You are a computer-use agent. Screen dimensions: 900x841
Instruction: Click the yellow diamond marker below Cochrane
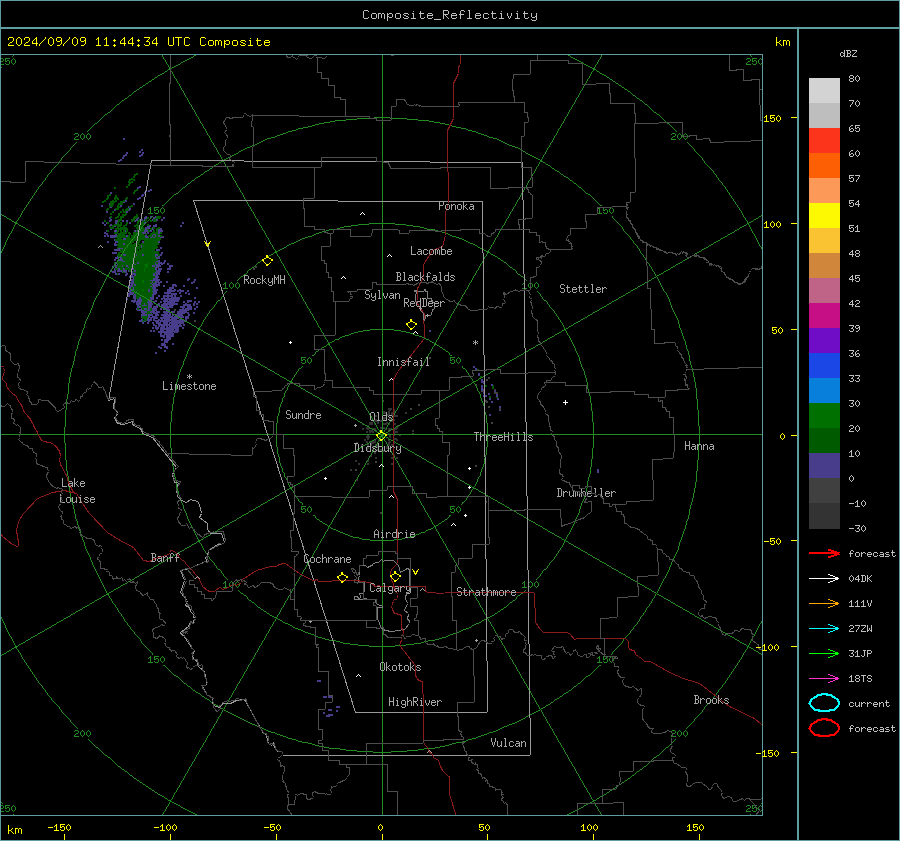point(342,578)
